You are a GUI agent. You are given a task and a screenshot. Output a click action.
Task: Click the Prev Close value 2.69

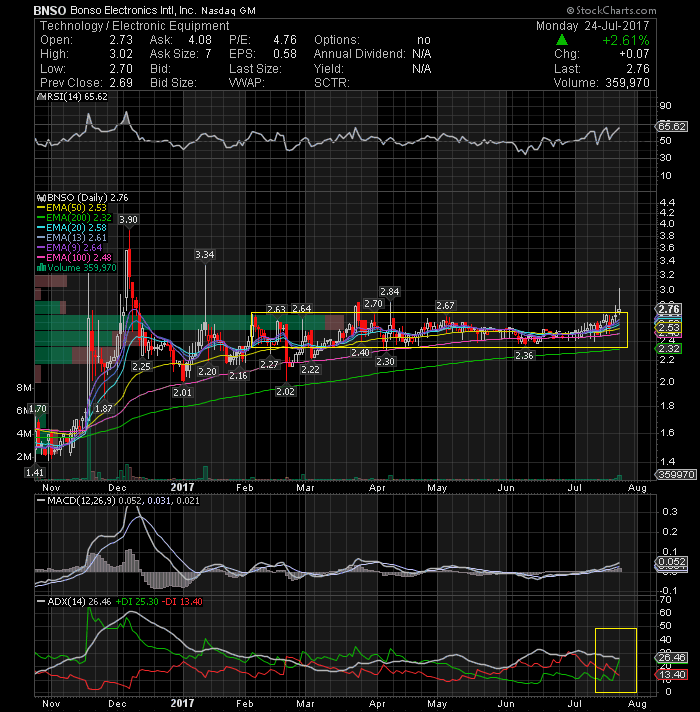[121, 83]
